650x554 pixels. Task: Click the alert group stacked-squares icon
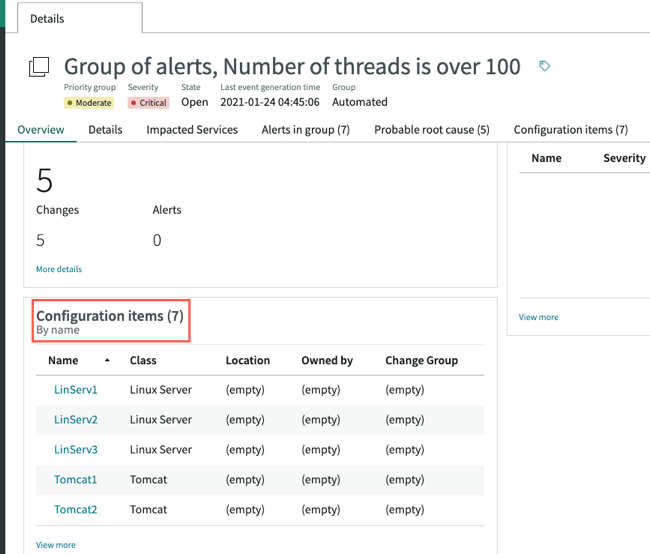tap(39, 67)
